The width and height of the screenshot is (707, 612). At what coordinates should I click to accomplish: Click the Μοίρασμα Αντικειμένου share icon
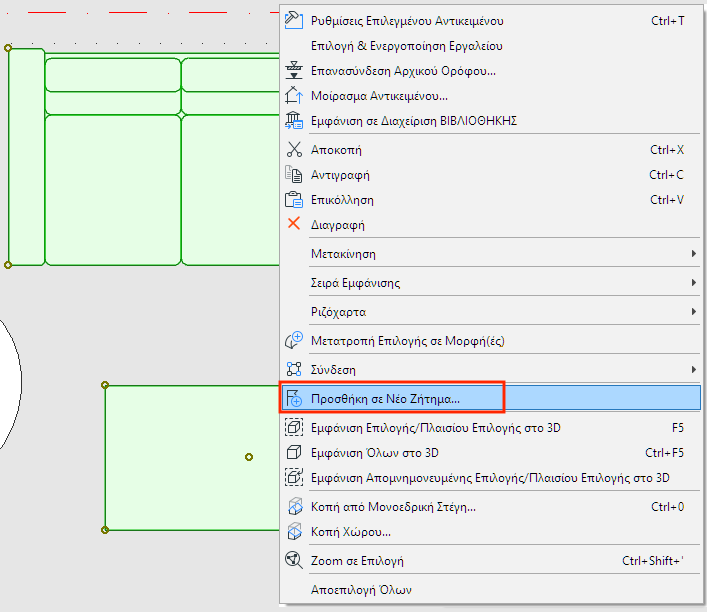pos(294,96)
